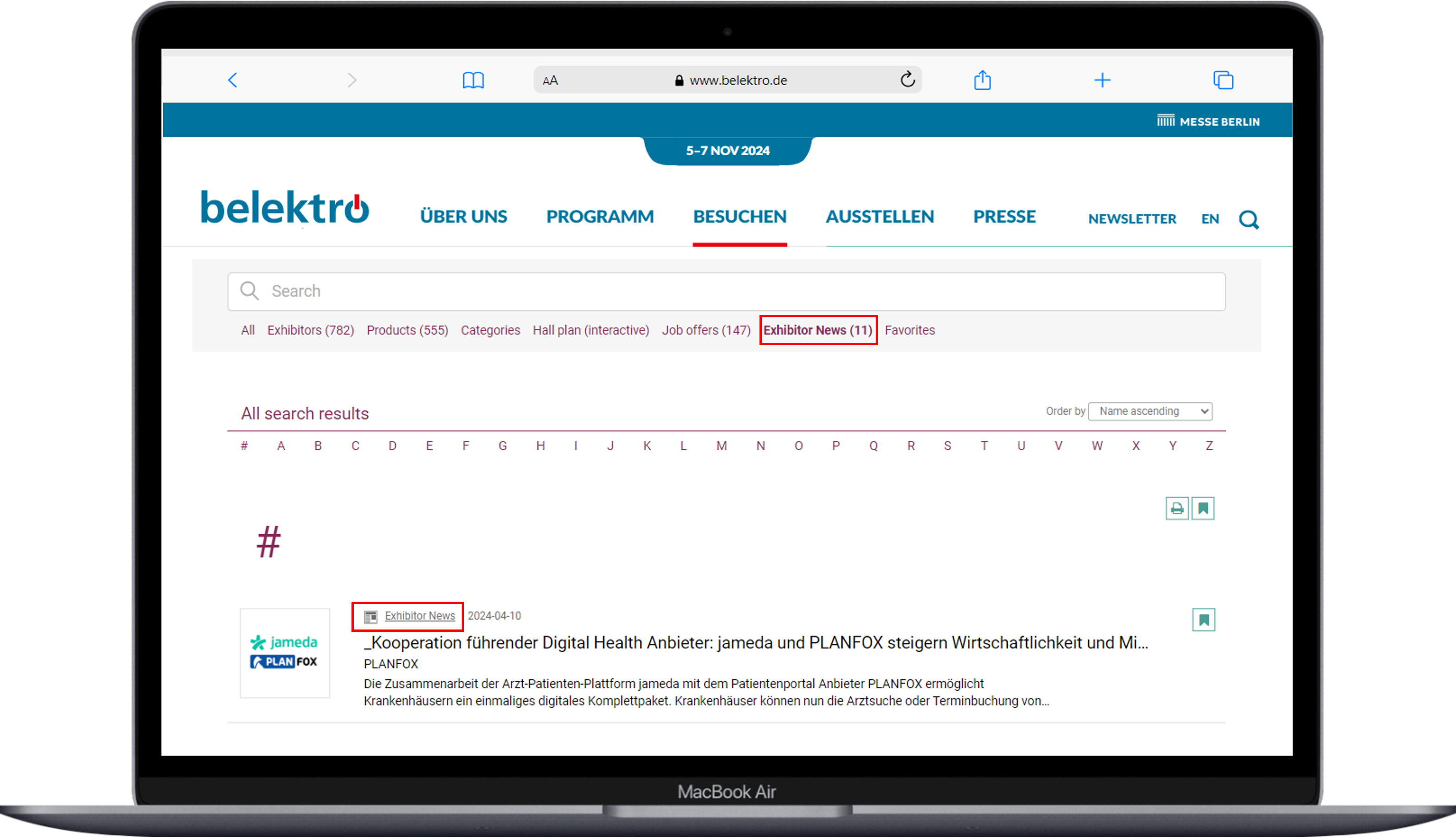This screenshot has width=1456, height=837.
Task: Select the Job offers (147) tab
Action: pyautogui.click(x=706, y=330)
